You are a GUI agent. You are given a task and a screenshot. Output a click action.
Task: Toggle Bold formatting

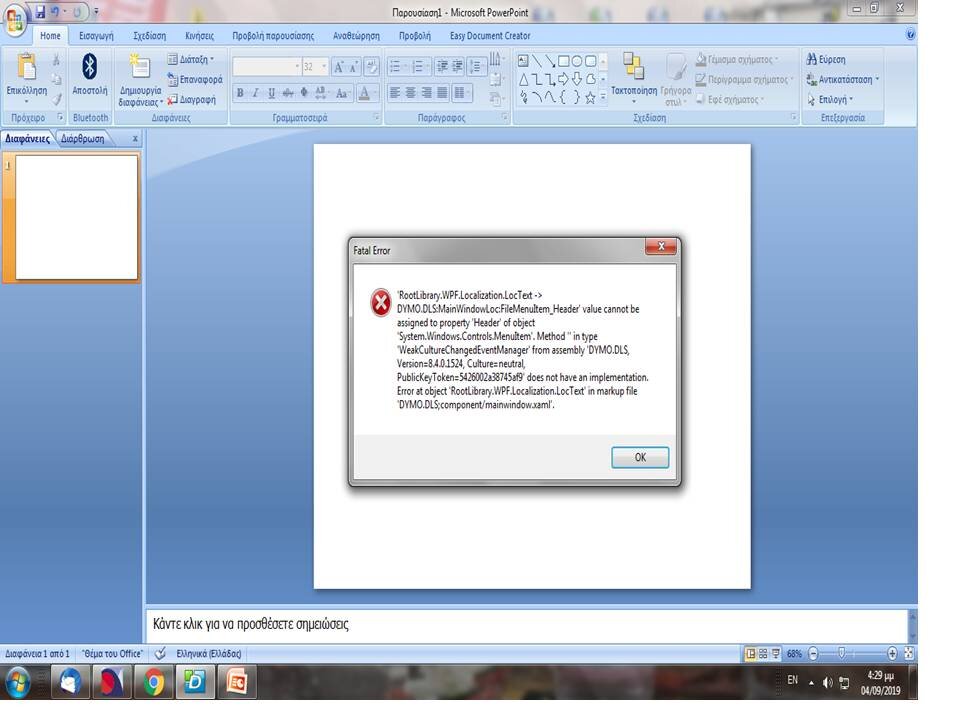tap(241, 93)
